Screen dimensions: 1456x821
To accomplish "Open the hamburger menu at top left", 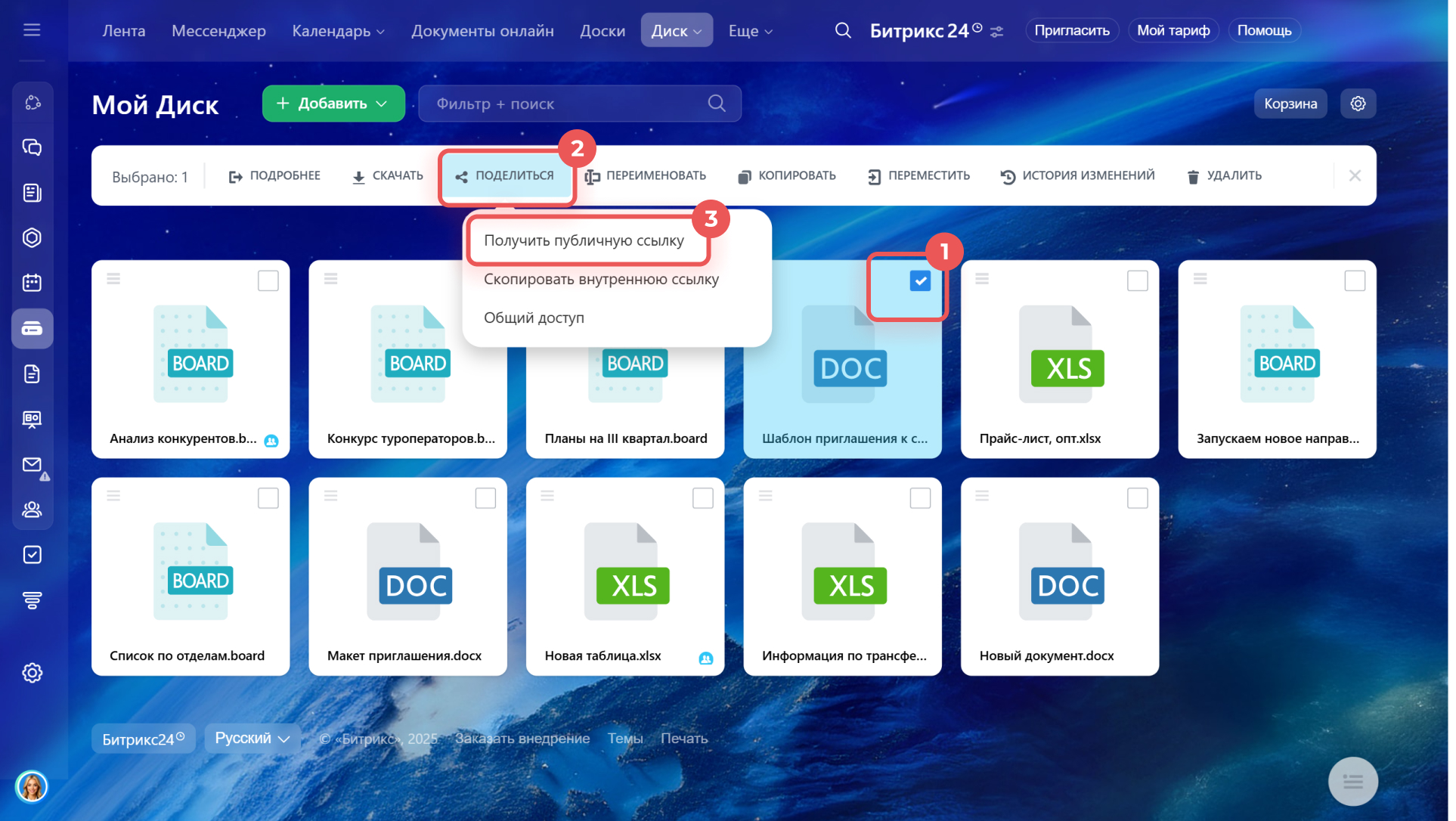I will point(32,29).
